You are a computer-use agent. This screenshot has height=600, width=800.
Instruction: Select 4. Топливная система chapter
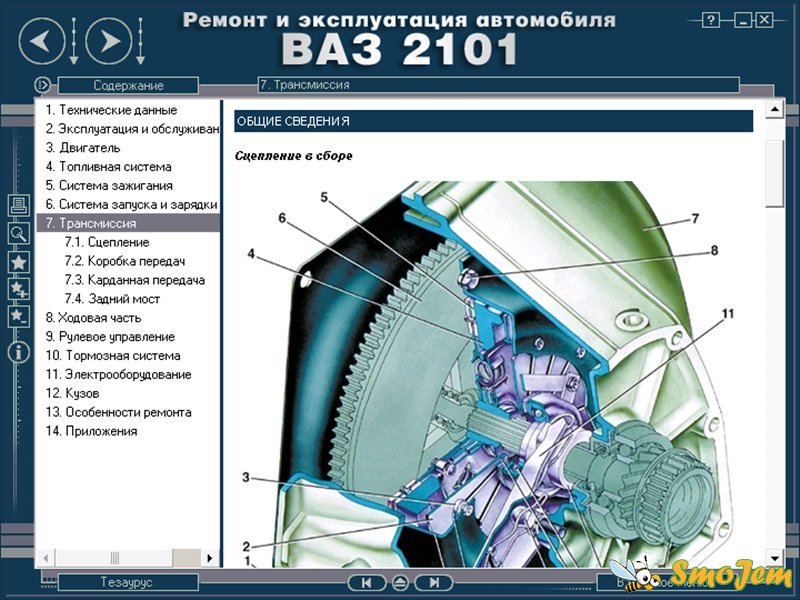[x=108, y=167]
